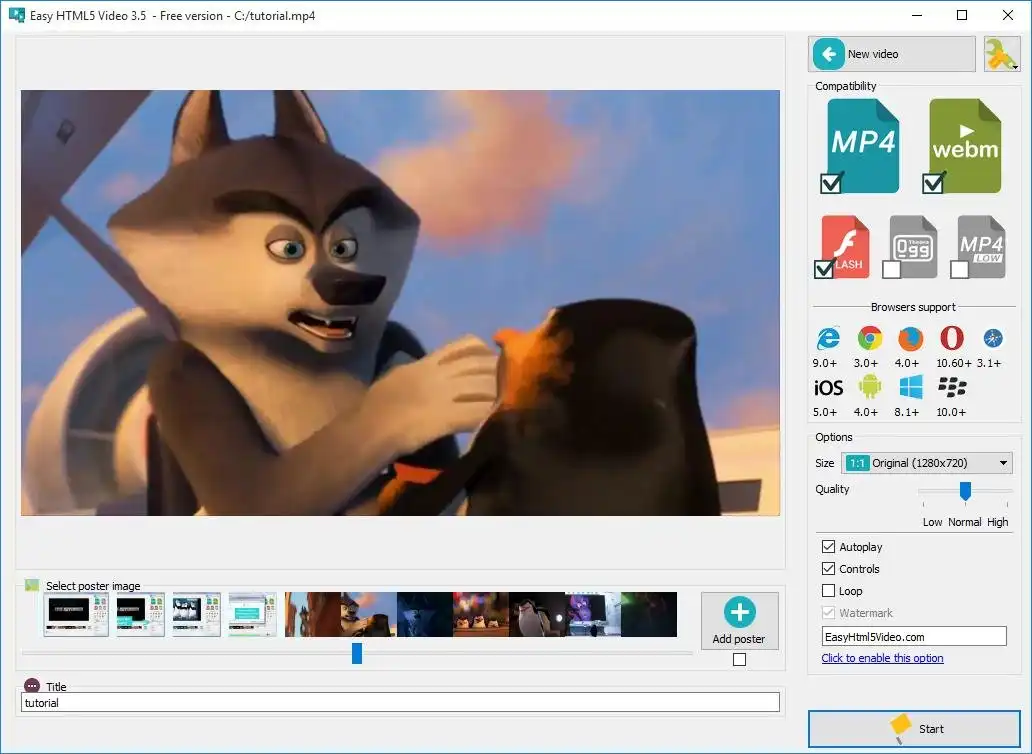
Task: Minimize the Easy HTML5 Video window
Action: tap(917, 15)
